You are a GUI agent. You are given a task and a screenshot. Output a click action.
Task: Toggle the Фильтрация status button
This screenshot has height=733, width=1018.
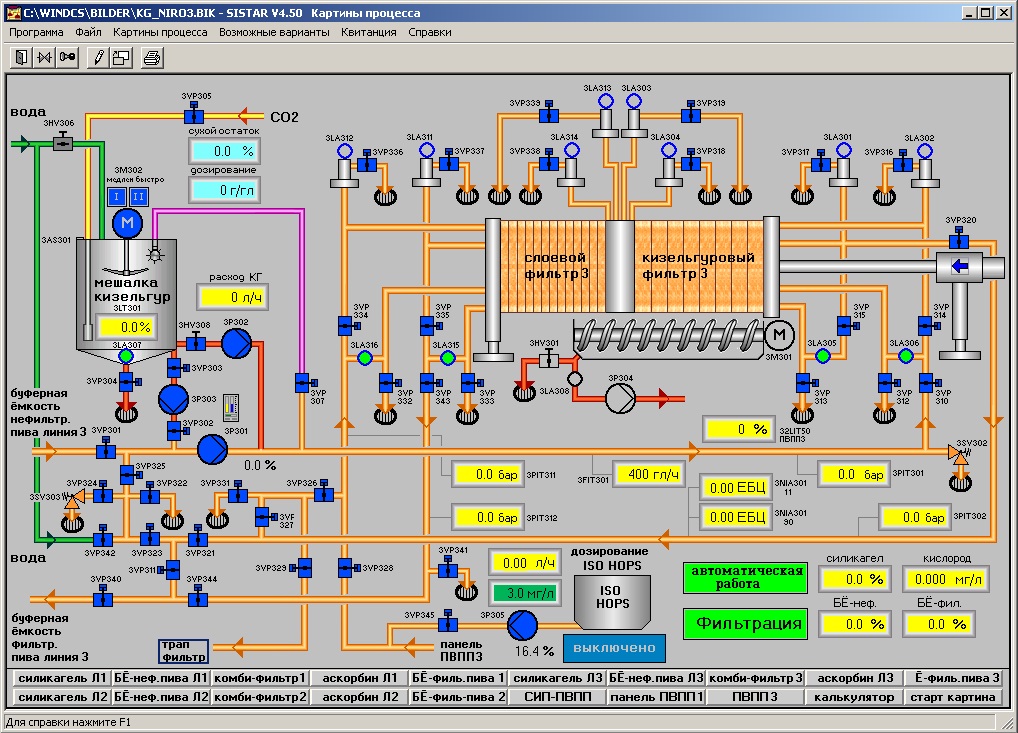745,623
